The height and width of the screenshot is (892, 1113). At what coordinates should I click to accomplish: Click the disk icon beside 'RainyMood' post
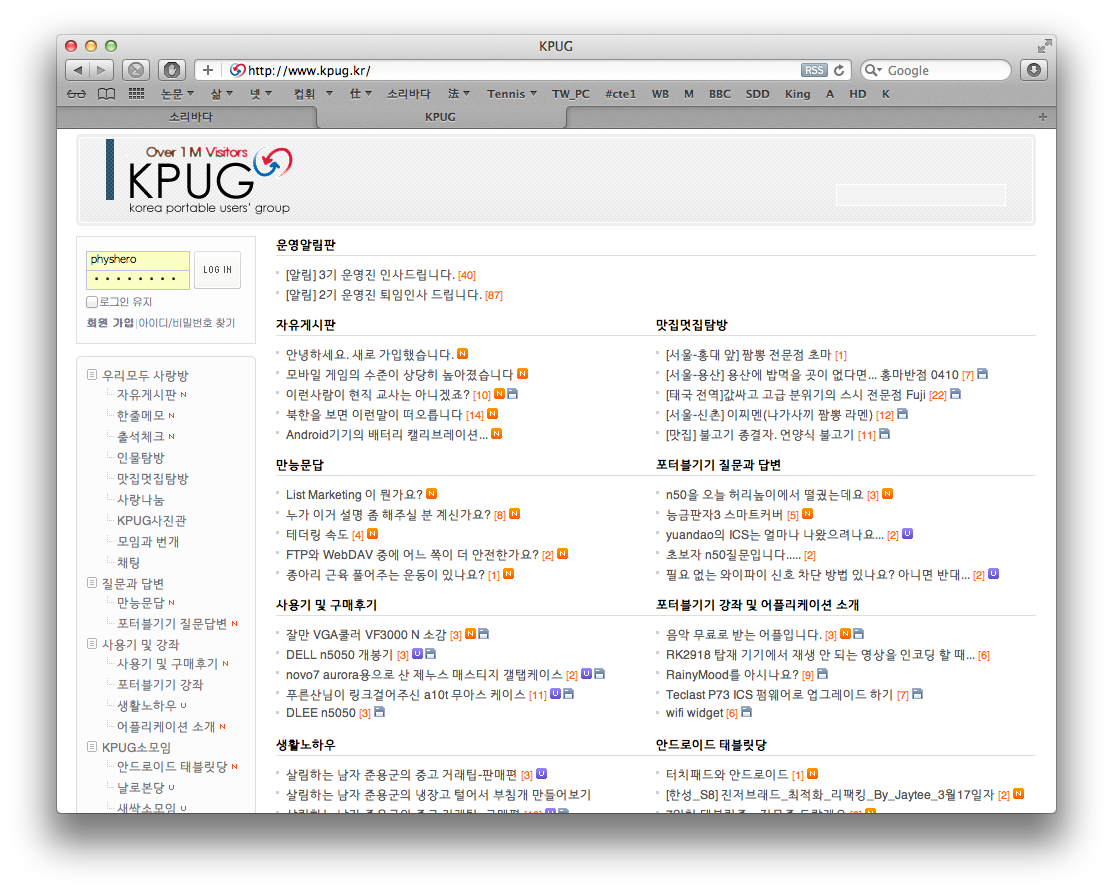click(x=823, y=673)
